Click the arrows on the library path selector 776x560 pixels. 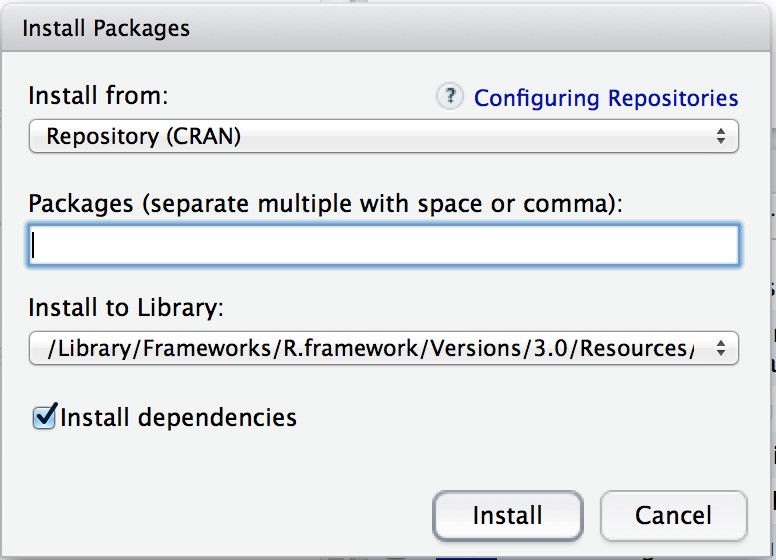click(720, 348)
